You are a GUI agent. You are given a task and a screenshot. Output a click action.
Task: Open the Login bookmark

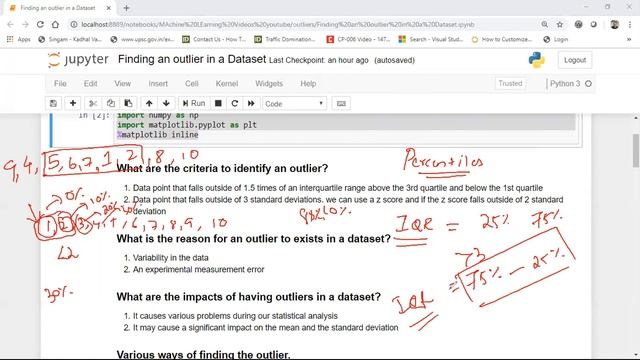[x=556, y=39]
